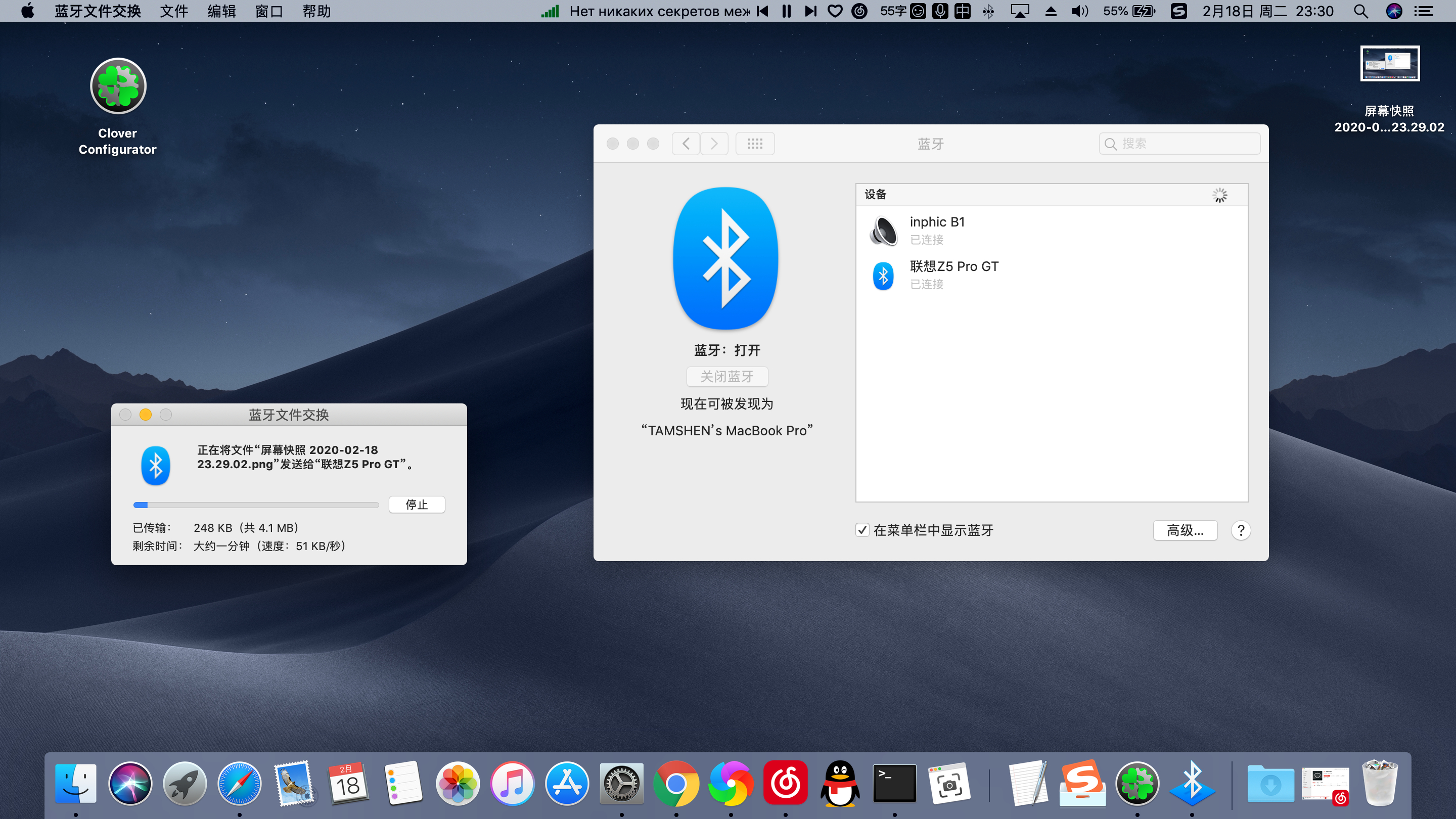This screenshot has width=1456, height=819.
Task: Click the 关闭蓝牙 button
Action: pyautogui.click(x=727, y=377)
